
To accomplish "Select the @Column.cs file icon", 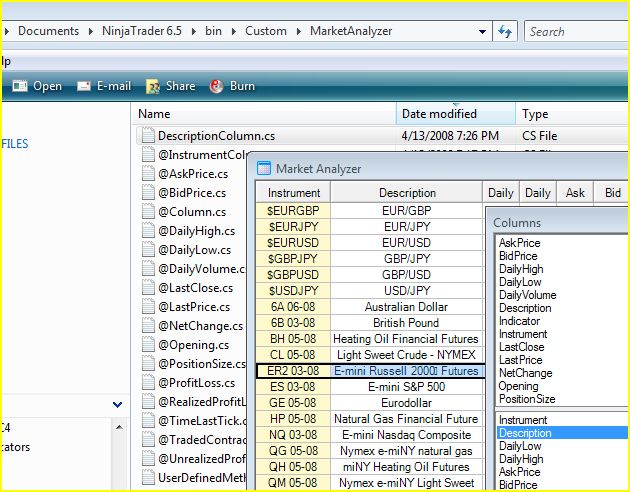I will click(x=148, y=212).
